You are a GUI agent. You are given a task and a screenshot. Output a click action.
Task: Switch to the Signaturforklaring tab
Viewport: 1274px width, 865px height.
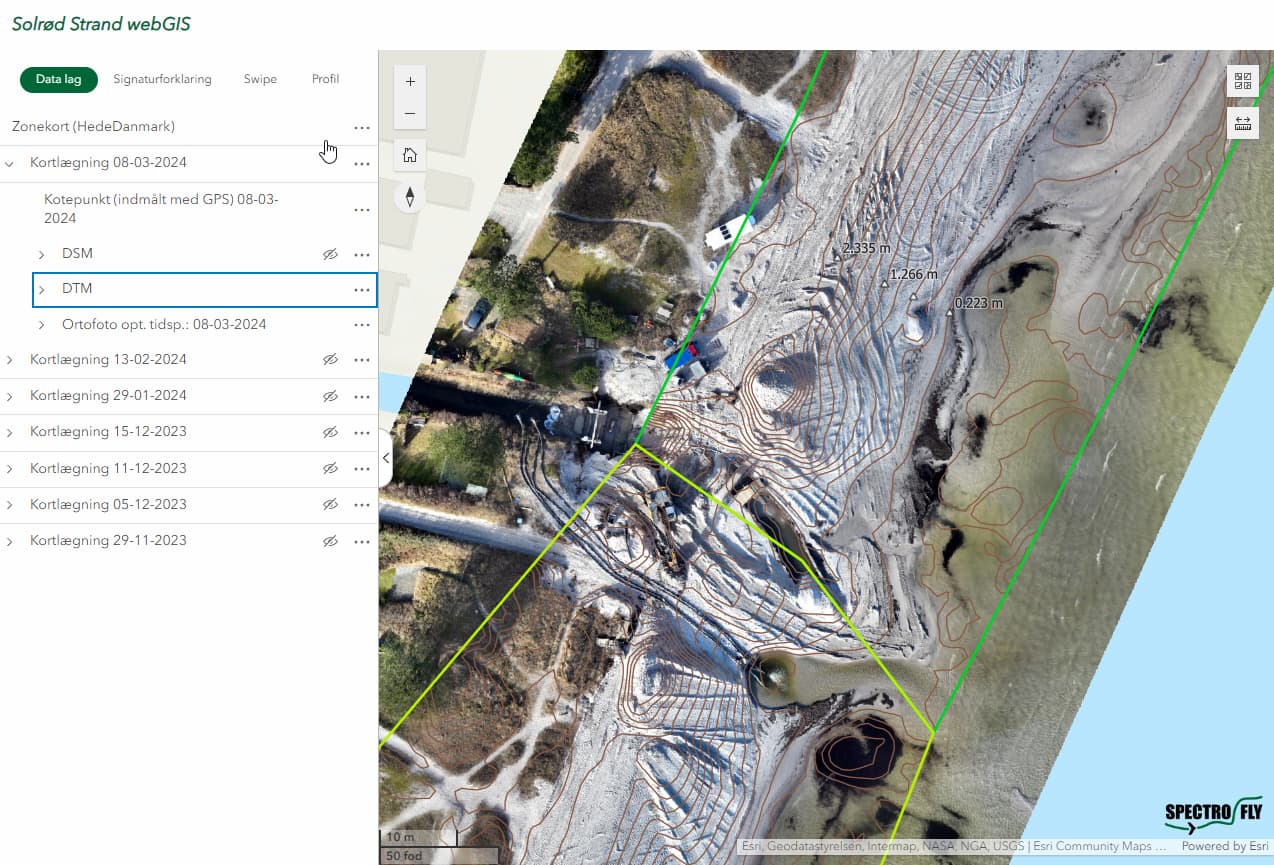coord(162,79)
